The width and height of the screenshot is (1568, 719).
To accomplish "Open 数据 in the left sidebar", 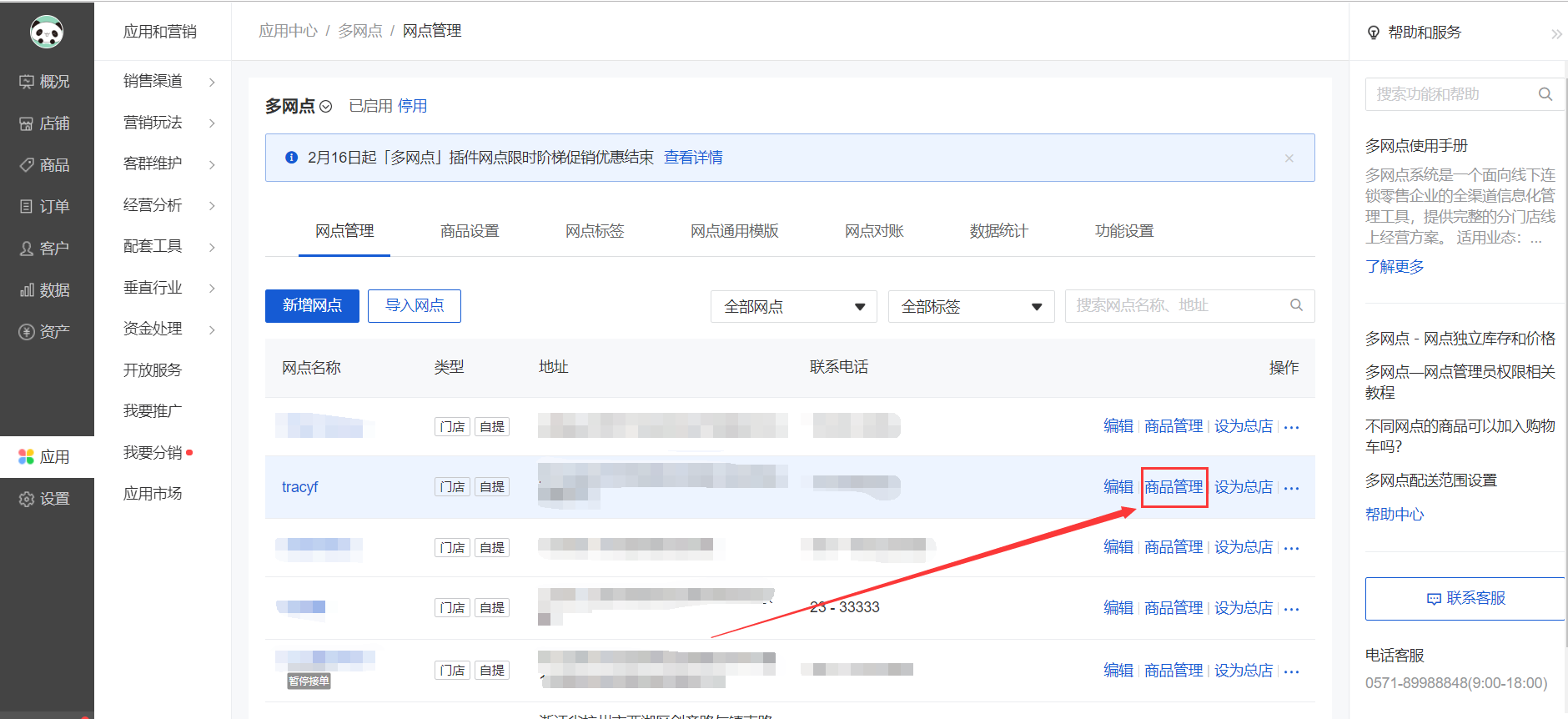I will tap(47, 289).
